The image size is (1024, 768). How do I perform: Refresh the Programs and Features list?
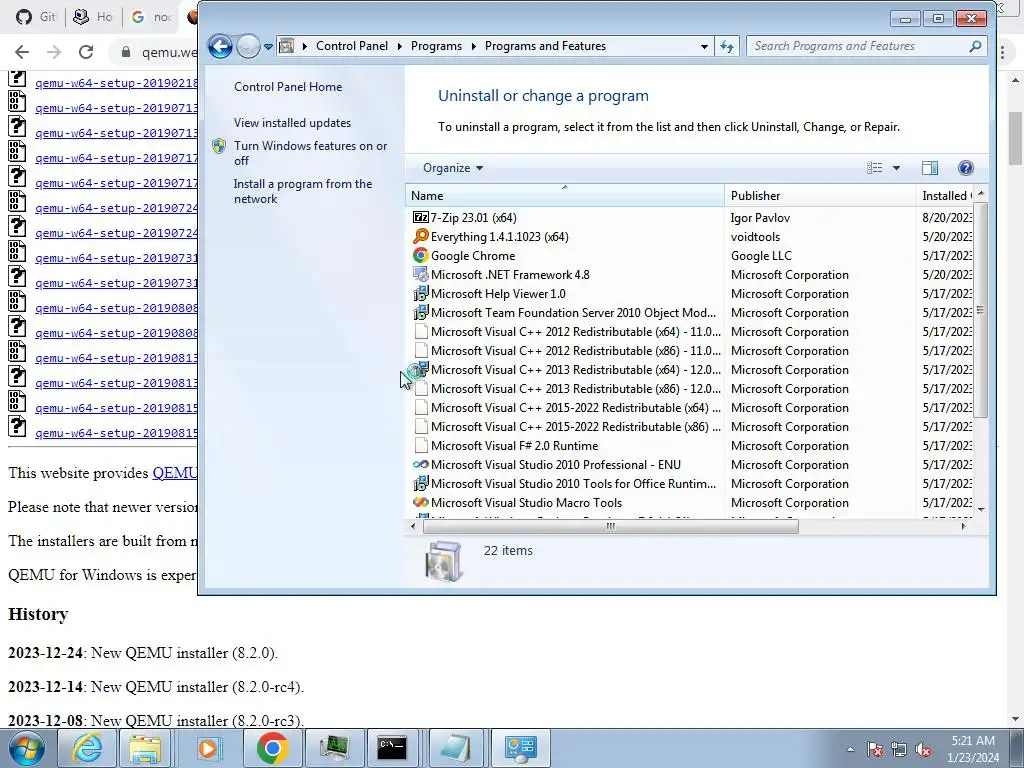[x=727, y=46]
